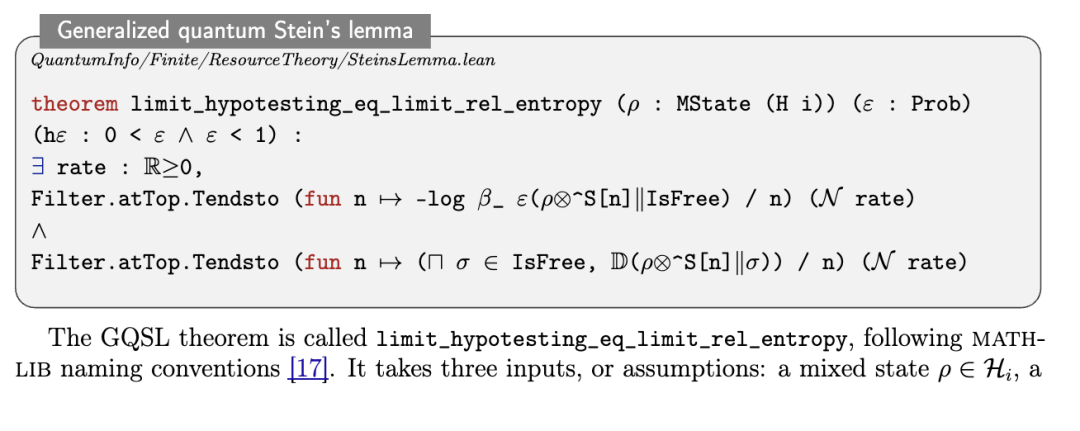Click the first red "fun" keyword
This screenshot has height=431, width=1080.
point(320,200)
